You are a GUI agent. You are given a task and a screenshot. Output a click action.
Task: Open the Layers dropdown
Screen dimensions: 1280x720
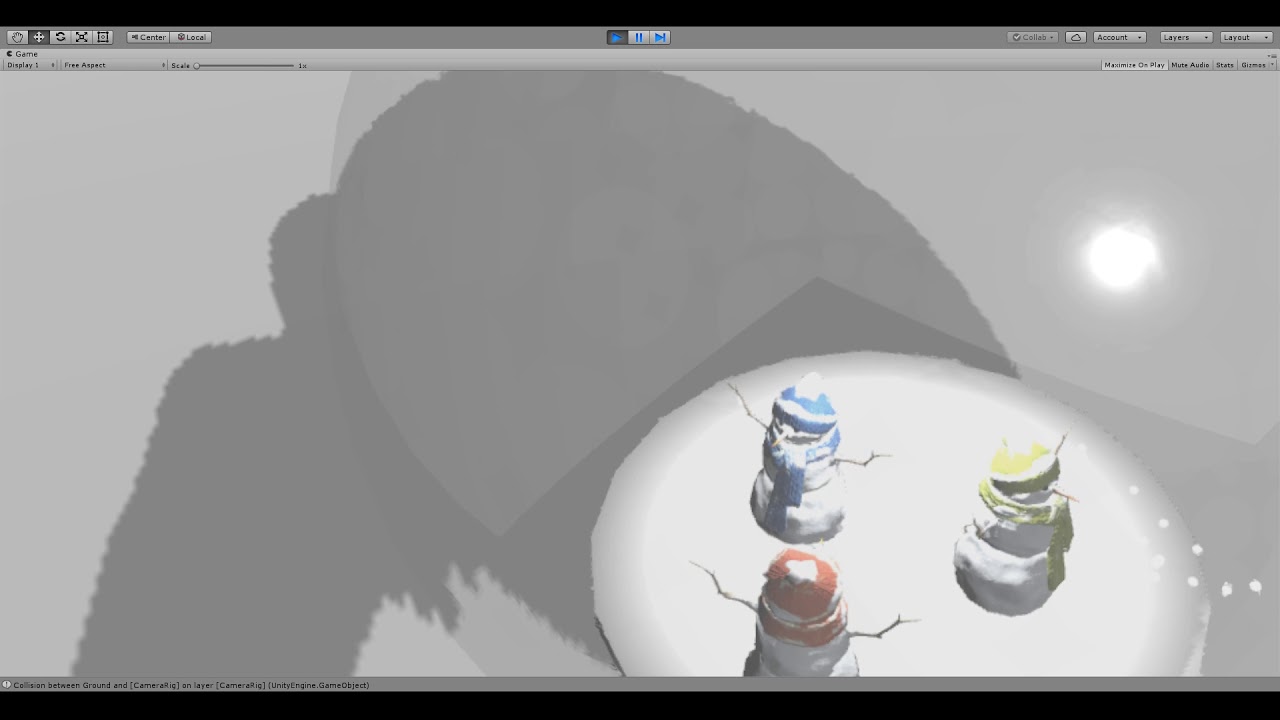click(1186, 37)
